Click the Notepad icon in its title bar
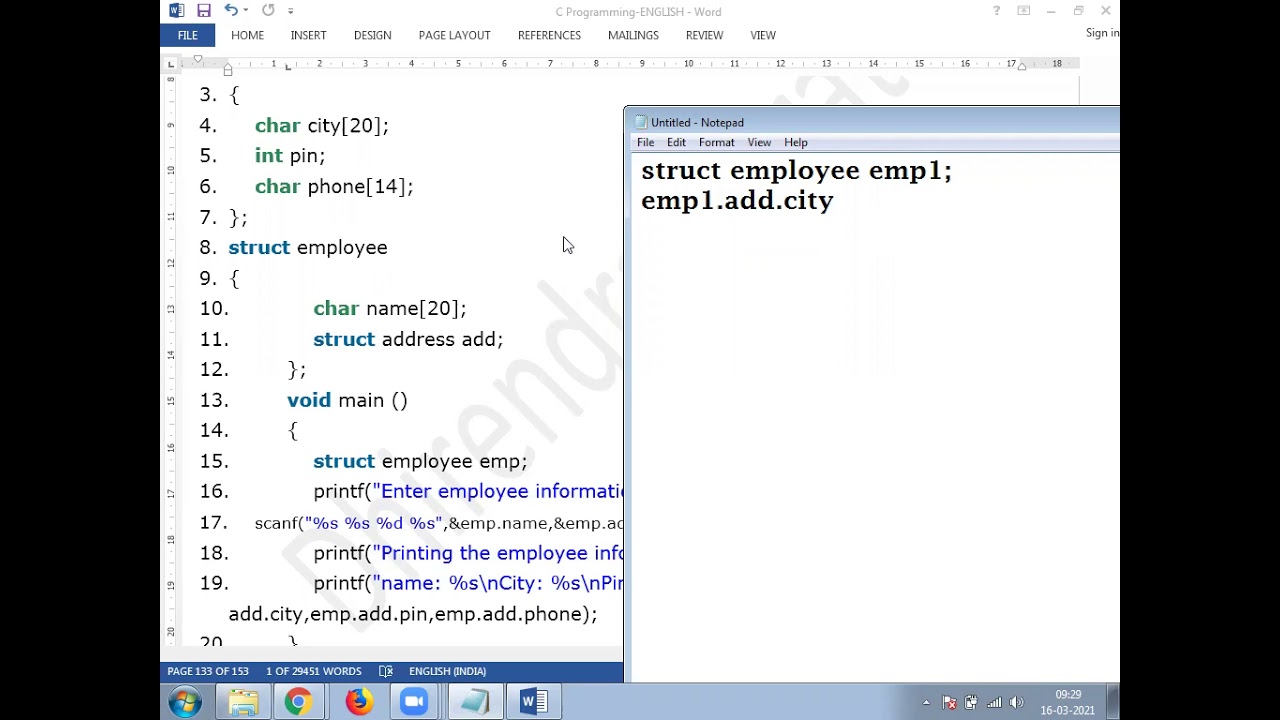 point(641,122)
